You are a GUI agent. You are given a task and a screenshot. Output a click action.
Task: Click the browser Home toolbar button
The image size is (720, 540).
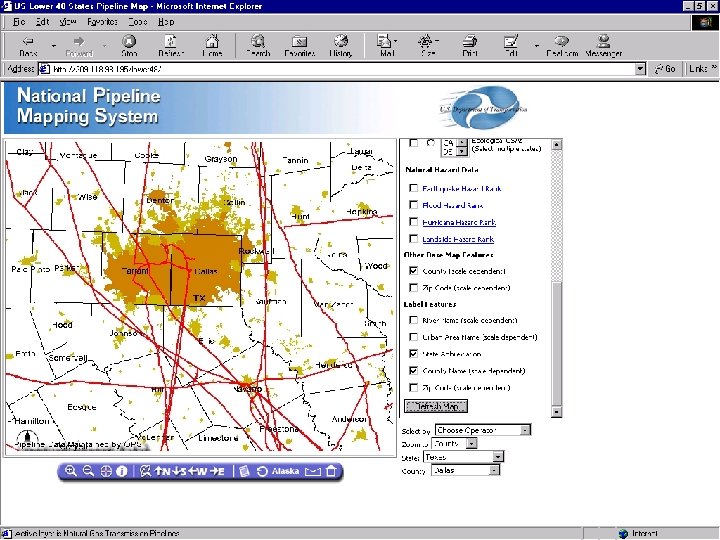212,45
